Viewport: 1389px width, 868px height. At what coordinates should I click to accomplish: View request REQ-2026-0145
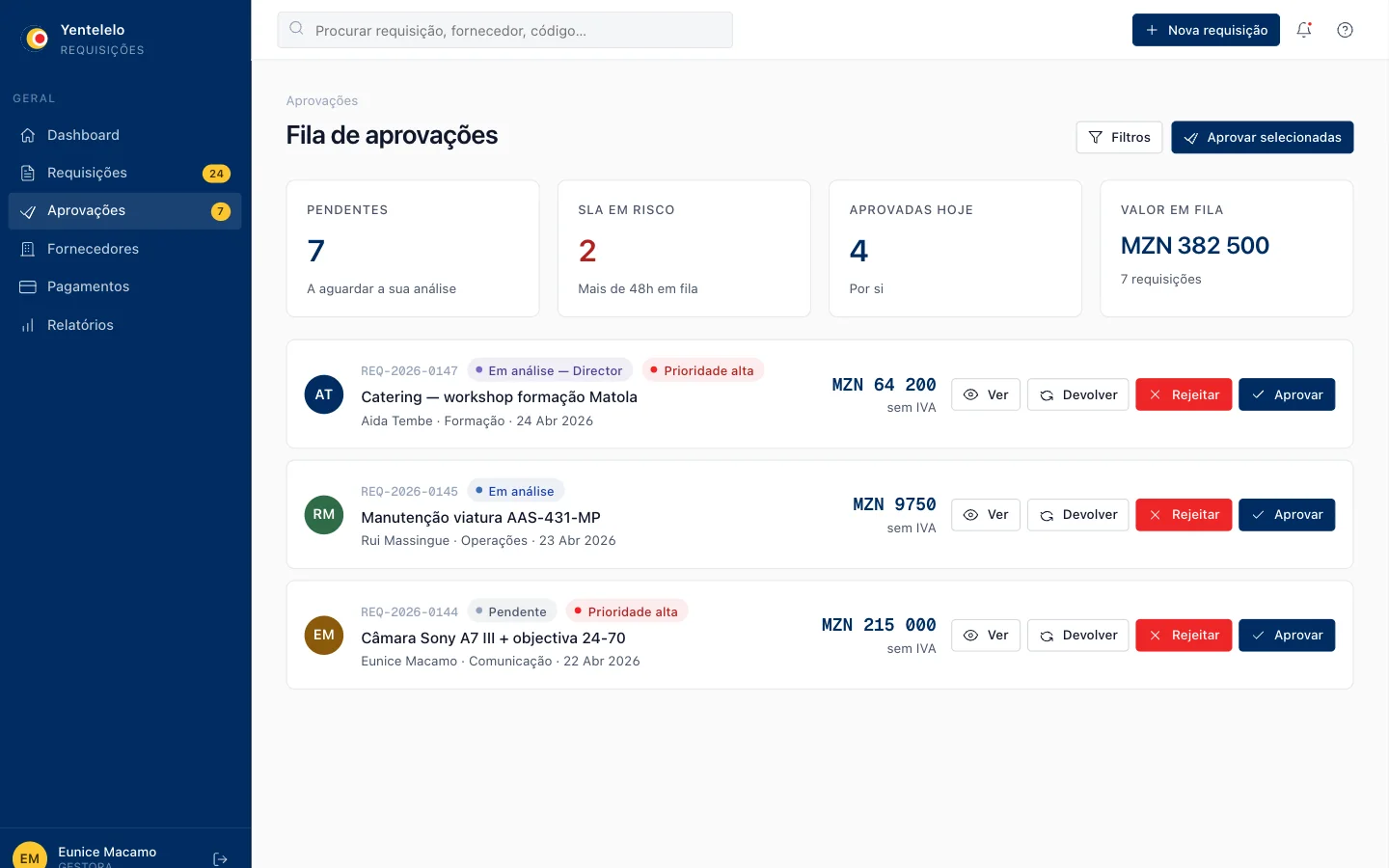(x=986, y=515)
